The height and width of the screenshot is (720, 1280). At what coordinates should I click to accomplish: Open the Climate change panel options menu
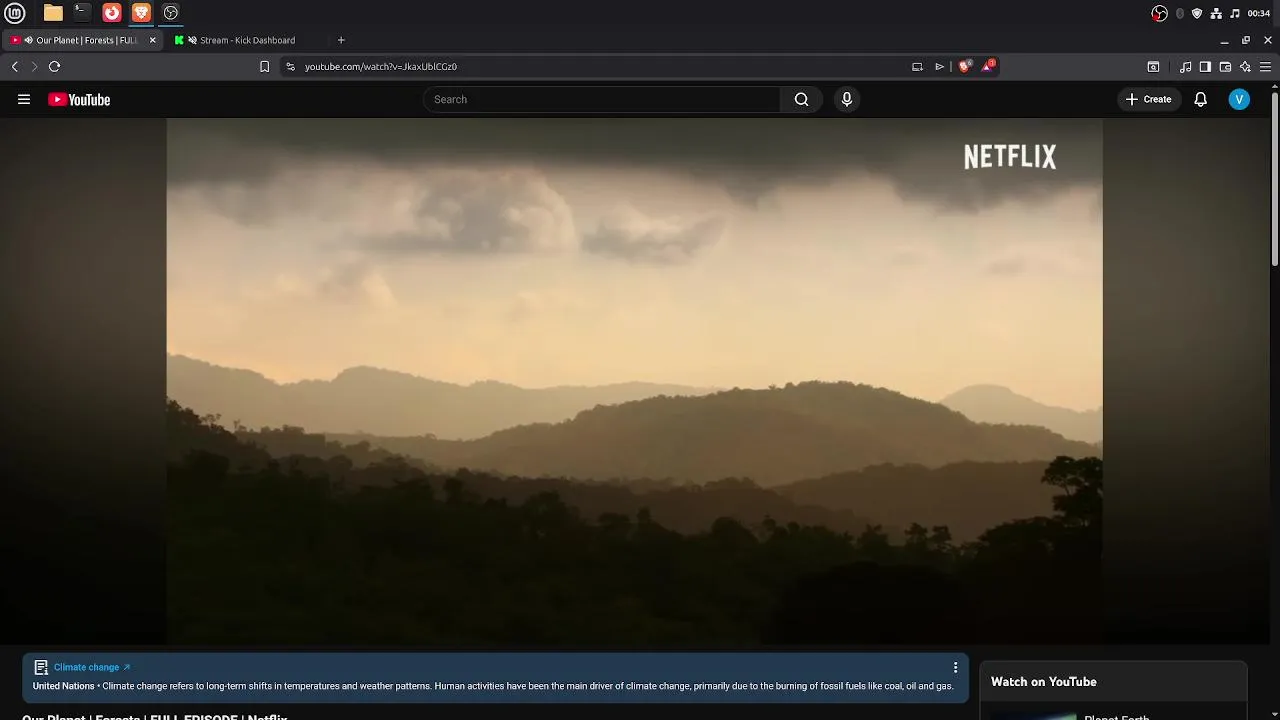[955, 667]
